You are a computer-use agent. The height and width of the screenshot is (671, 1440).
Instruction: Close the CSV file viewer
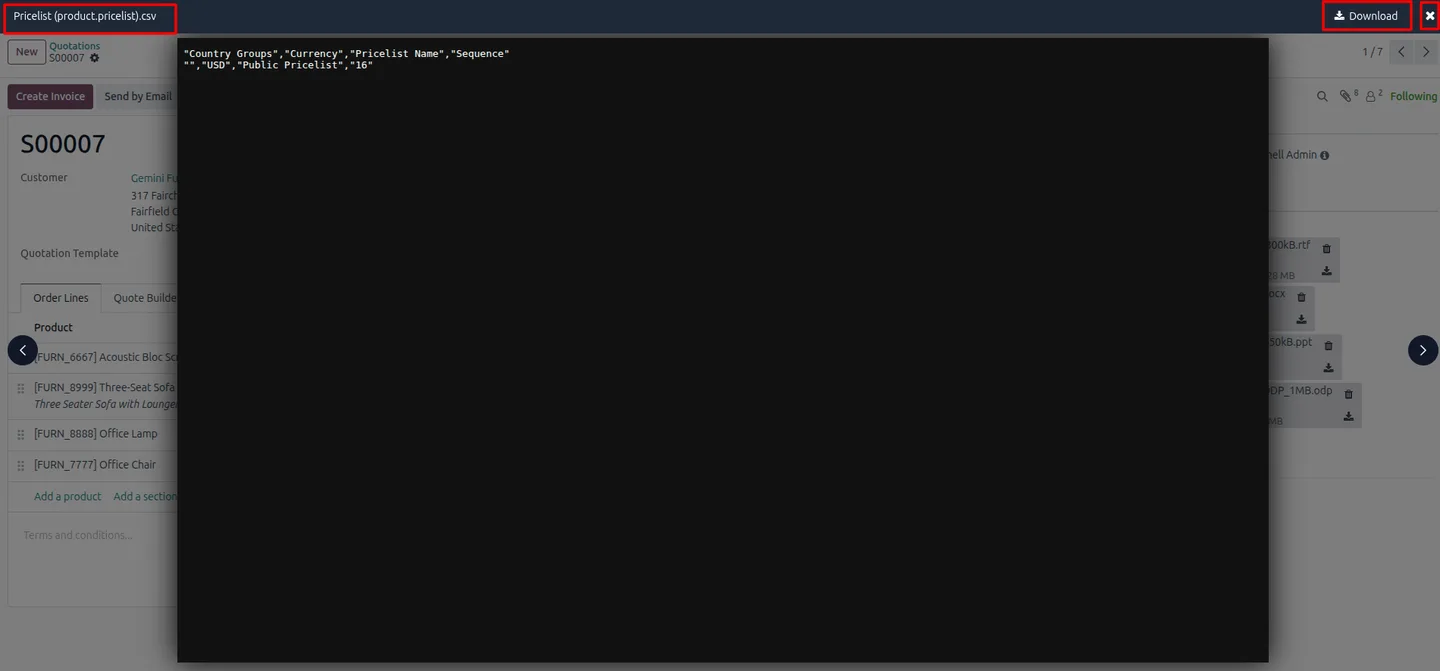pos(1429,16)
